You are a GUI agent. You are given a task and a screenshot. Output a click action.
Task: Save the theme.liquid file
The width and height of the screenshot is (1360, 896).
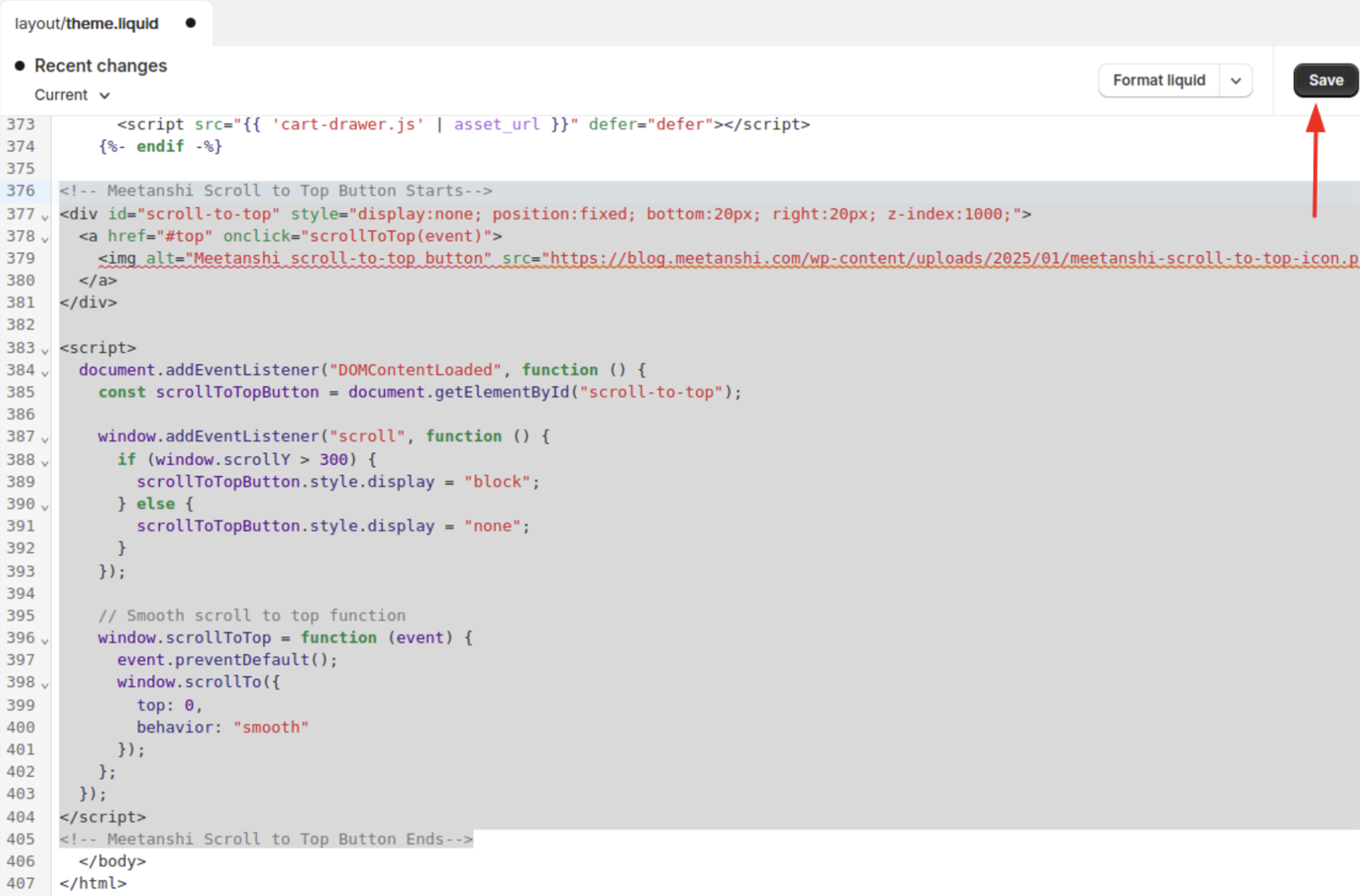pyautogui.click(x=1326, y=80)
